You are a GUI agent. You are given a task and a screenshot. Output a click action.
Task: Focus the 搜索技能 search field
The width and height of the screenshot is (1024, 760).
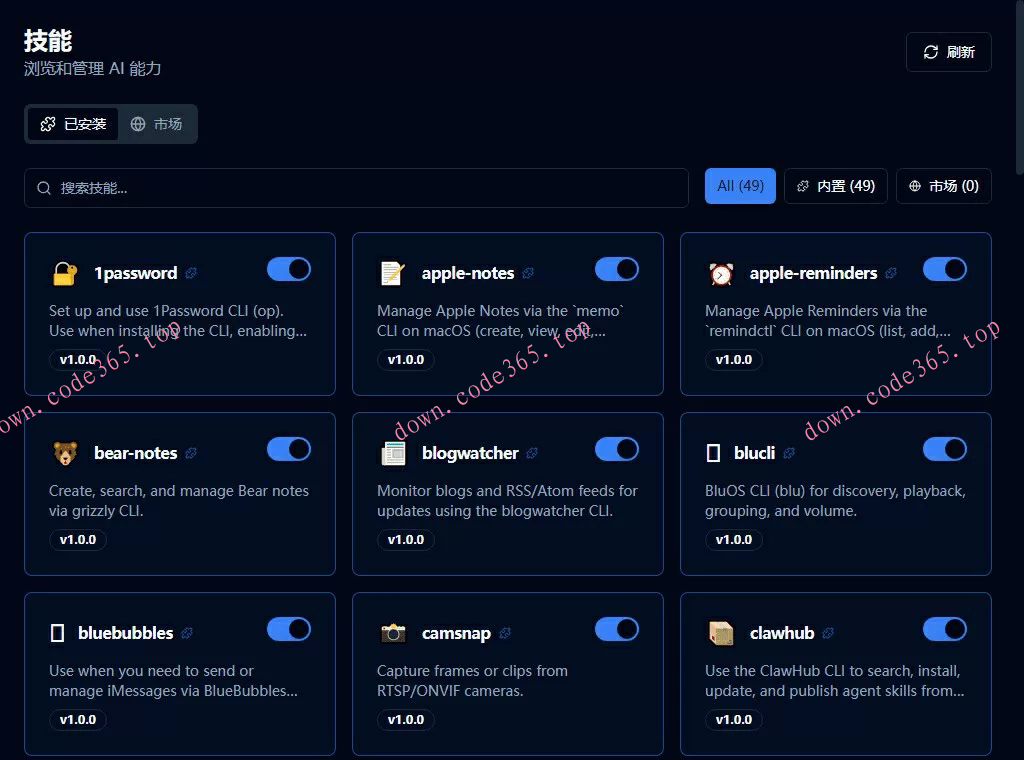356,188
